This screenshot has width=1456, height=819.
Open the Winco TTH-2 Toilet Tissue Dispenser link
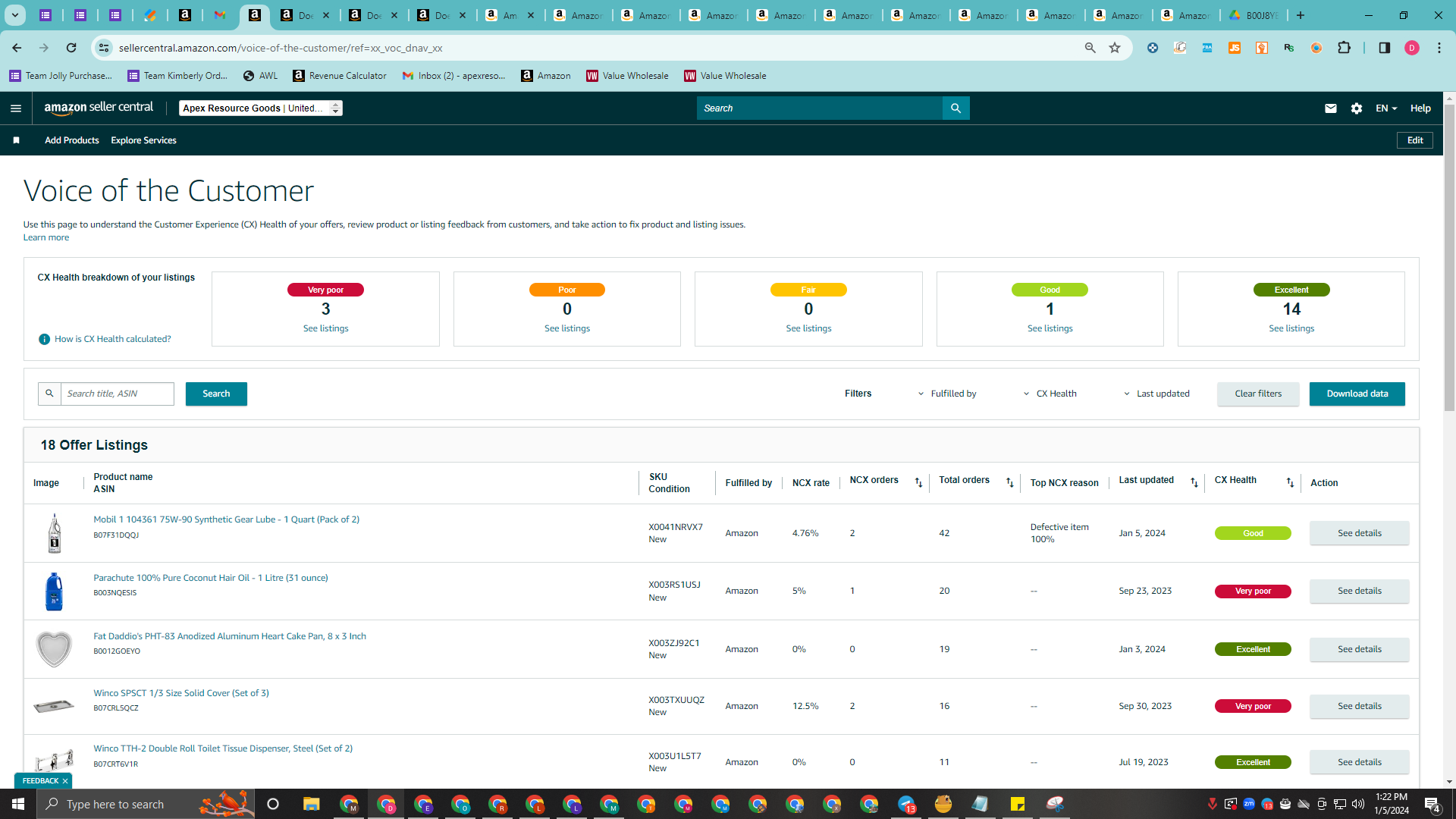pyautogui.click(x=223, y=748)
